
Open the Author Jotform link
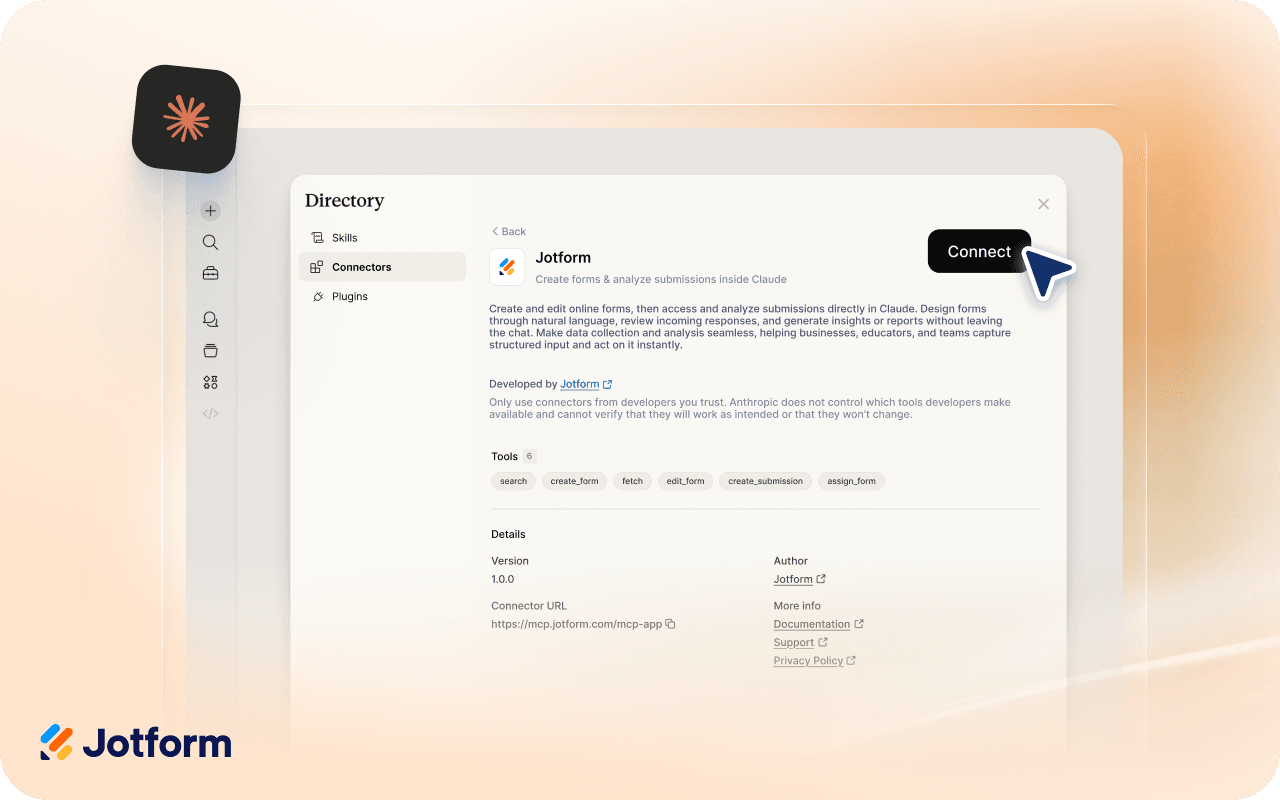793,579
